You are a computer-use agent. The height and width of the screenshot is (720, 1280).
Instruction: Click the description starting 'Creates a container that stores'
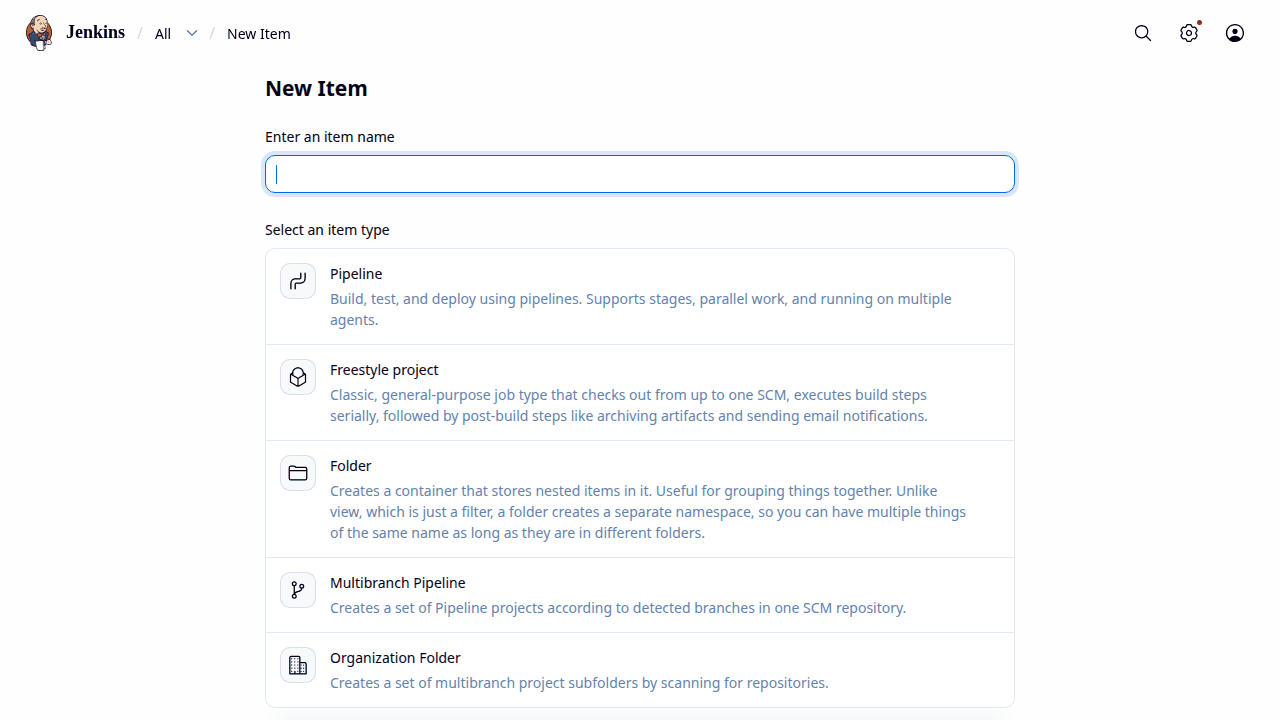click(x=648, y=512)
